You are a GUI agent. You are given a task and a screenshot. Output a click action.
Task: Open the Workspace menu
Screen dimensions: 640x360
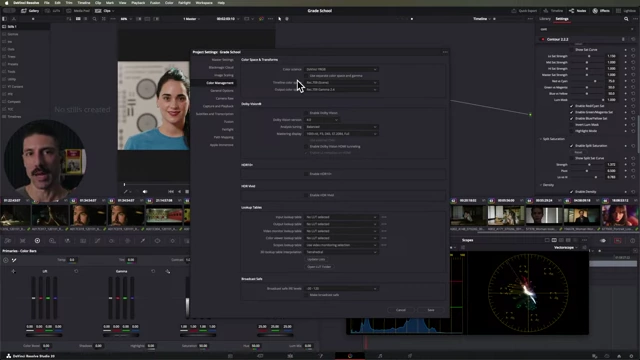[x=204, y=3]
